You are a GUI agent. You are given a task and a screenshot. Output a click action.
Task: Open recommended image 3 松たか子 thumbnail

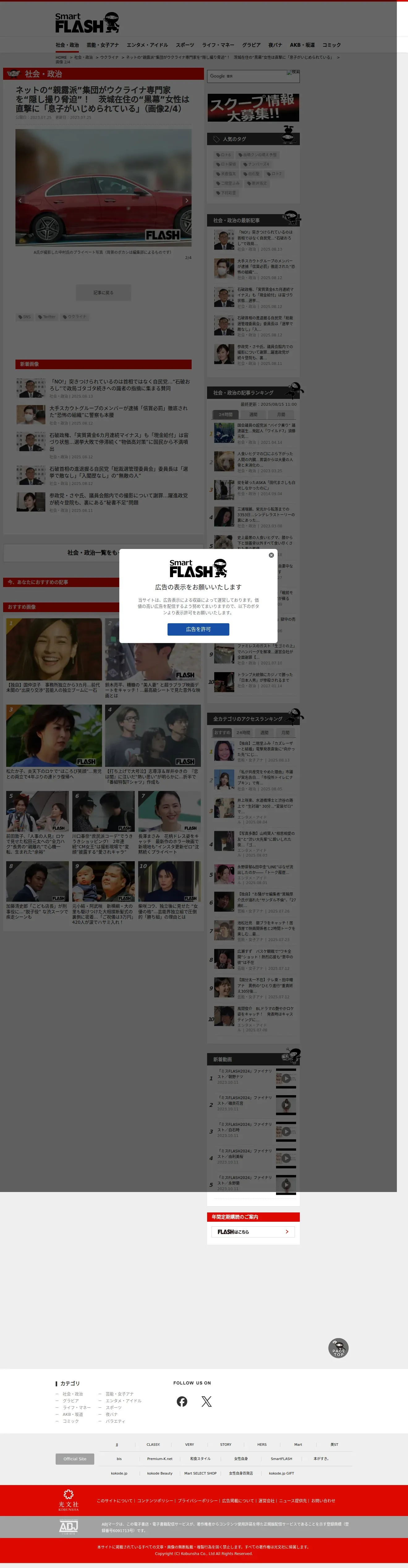click(54, 736)
